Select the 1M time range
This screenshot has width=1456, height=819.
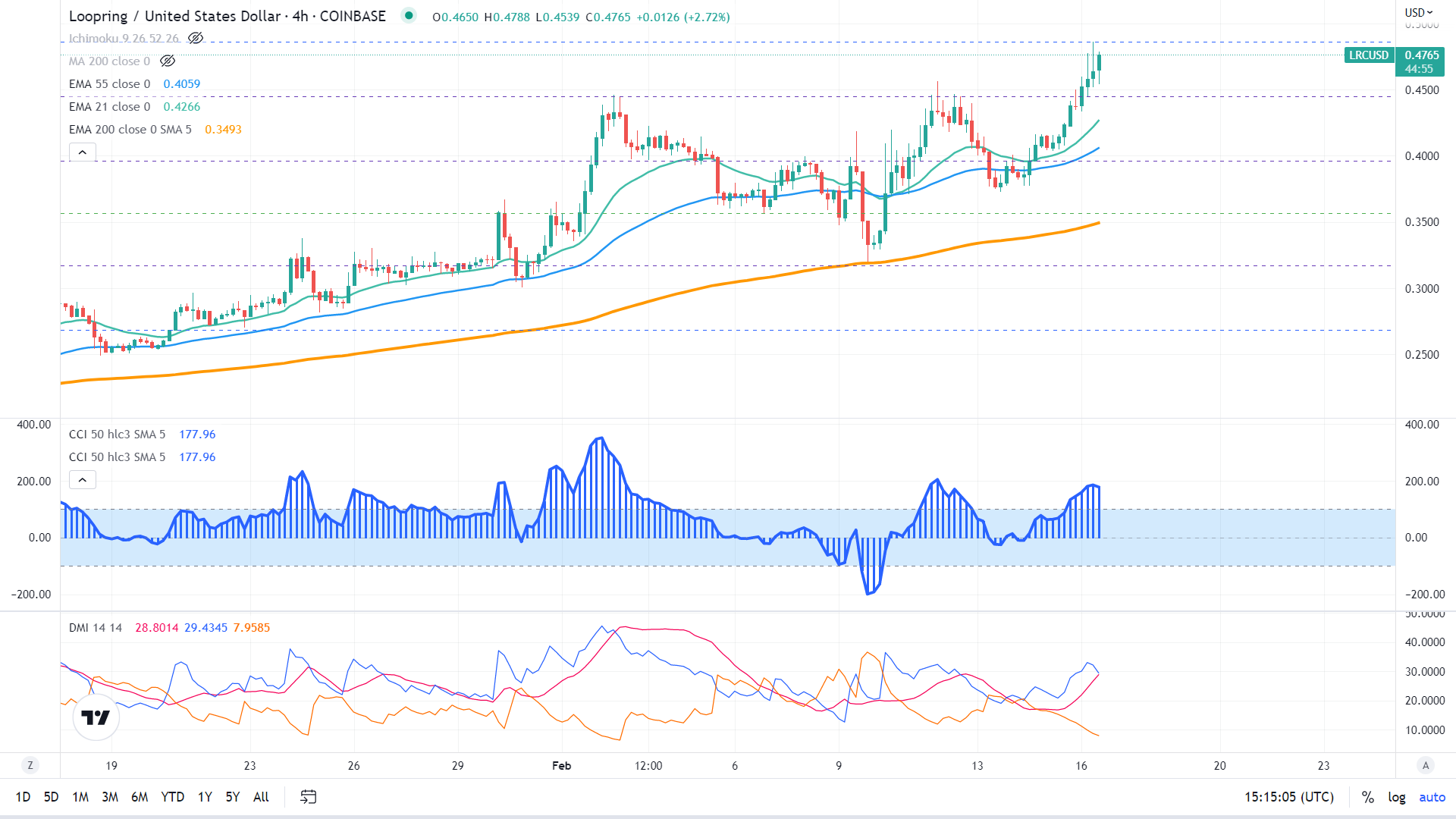tap(80, 797)
